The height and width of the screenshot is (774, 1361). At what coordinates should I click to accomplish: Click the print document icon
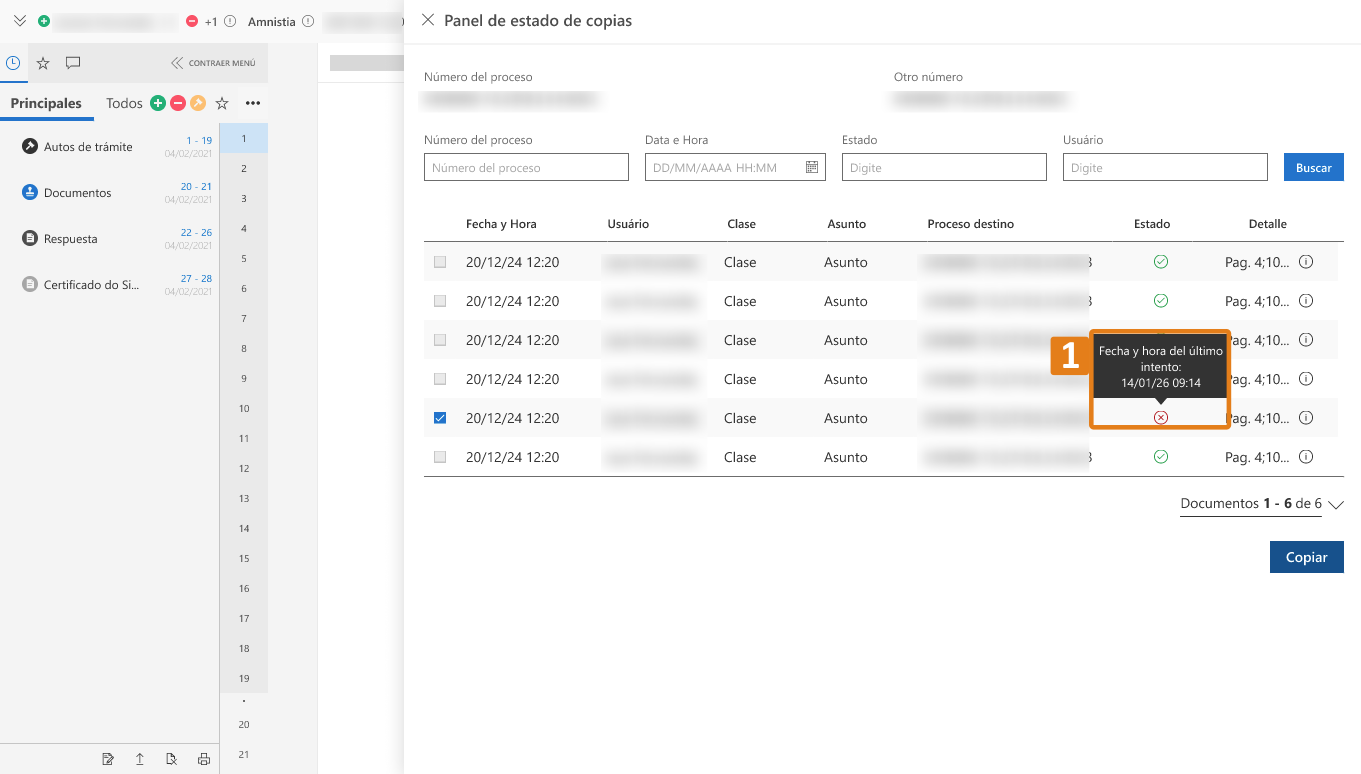coord(204,758)
